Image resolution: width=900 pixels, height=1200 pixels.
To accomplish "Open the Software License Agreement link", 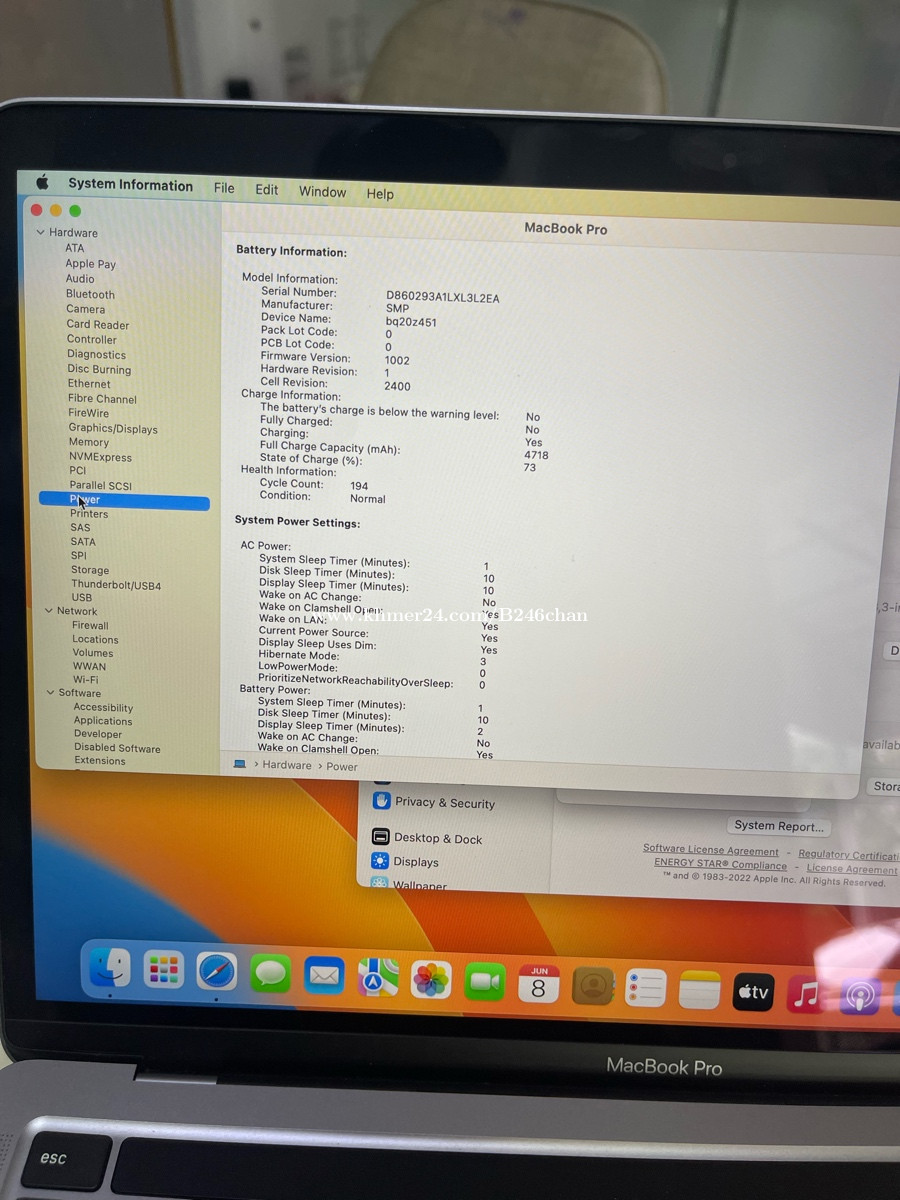I will 710,850.
